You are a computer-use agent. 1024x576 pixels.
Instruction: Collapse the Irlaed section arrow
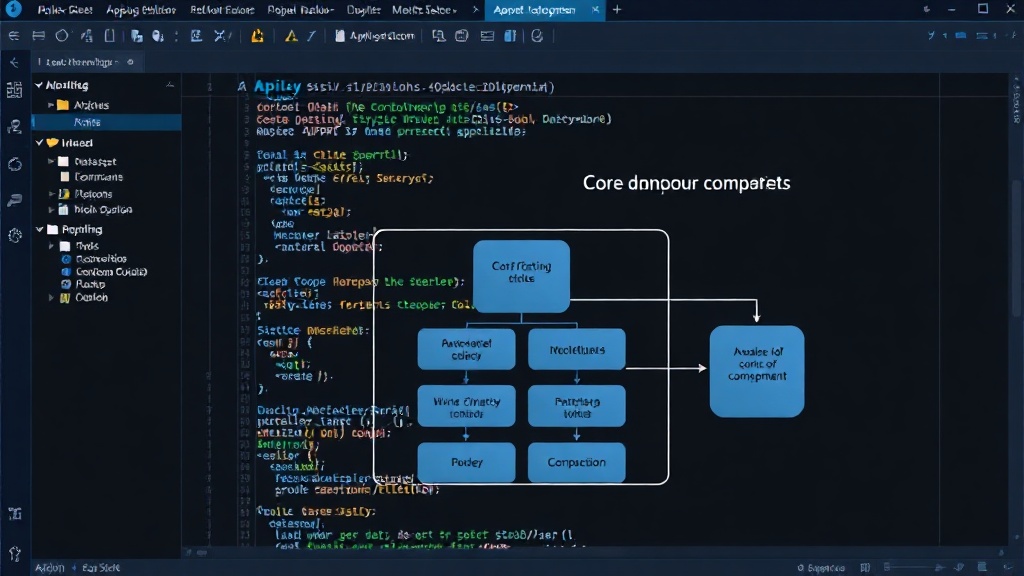pos(39,142)
